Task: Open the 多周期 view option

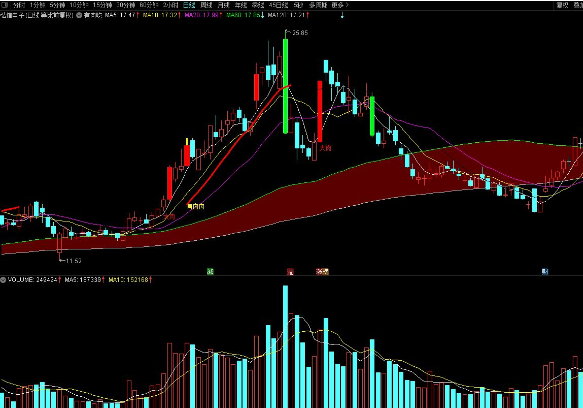Action: pos(318,5)
